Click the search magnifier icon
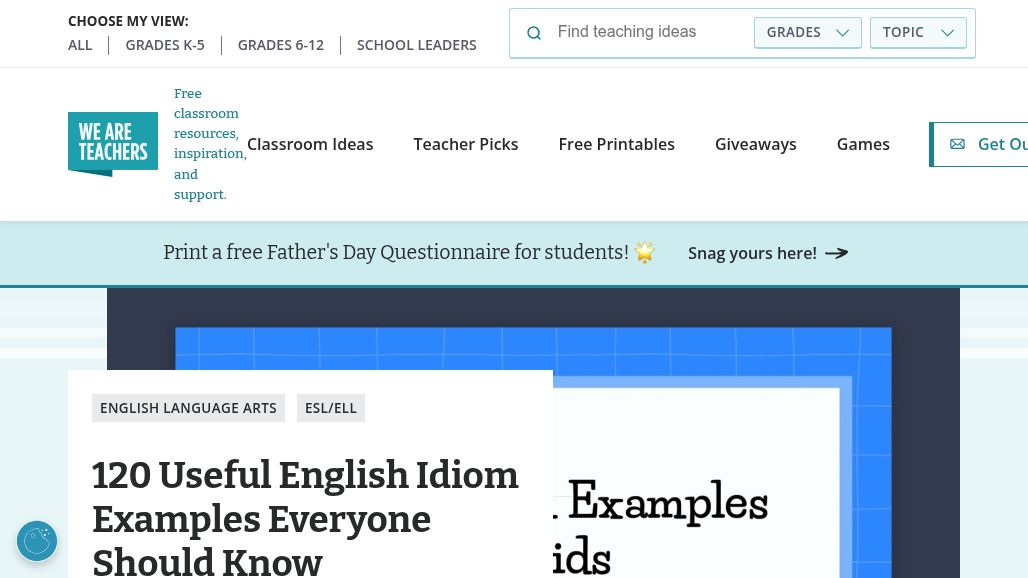The image size is (1028, 578). 534,33
